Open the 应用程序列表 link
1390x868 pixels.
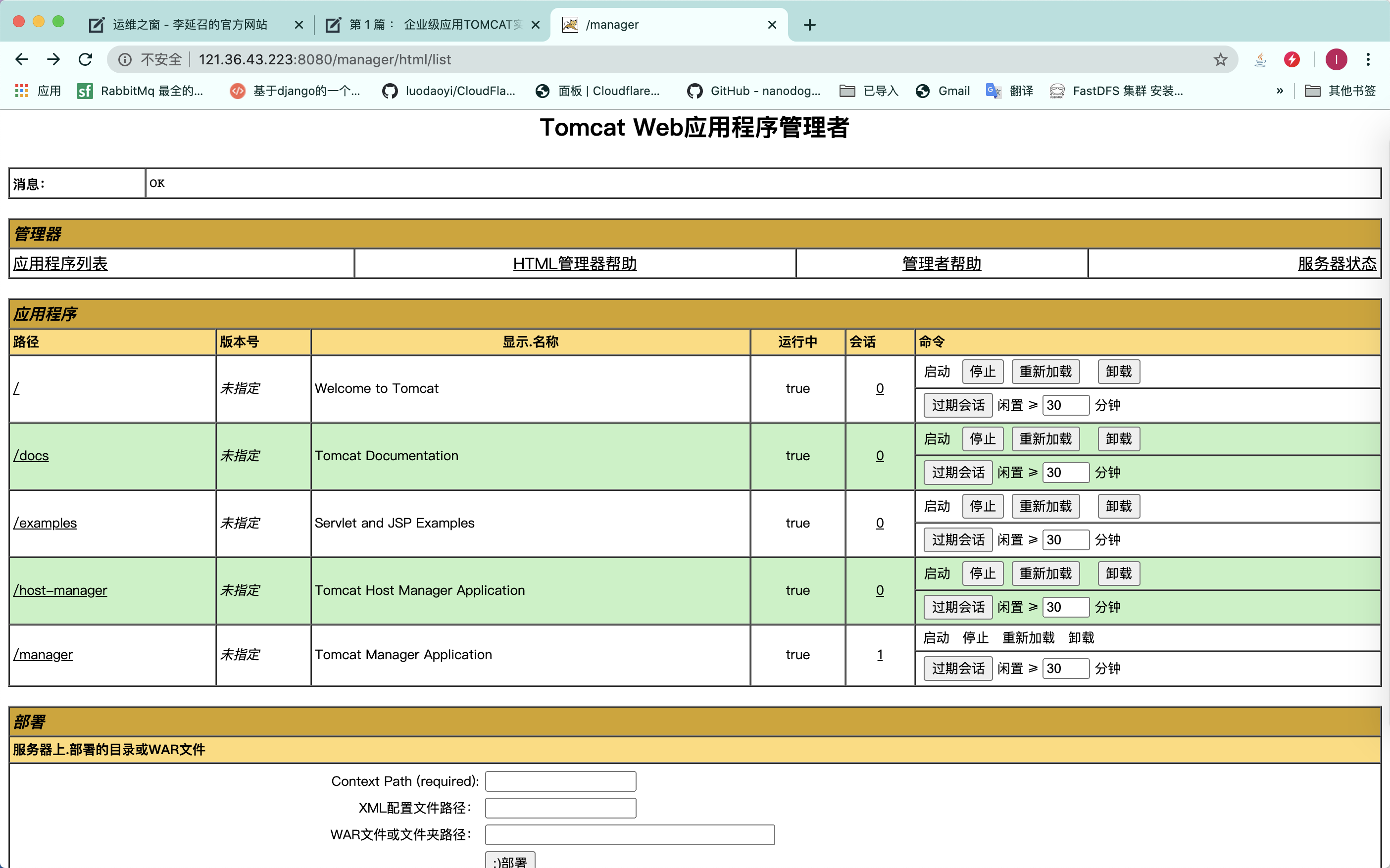click(x=60, y=263)
